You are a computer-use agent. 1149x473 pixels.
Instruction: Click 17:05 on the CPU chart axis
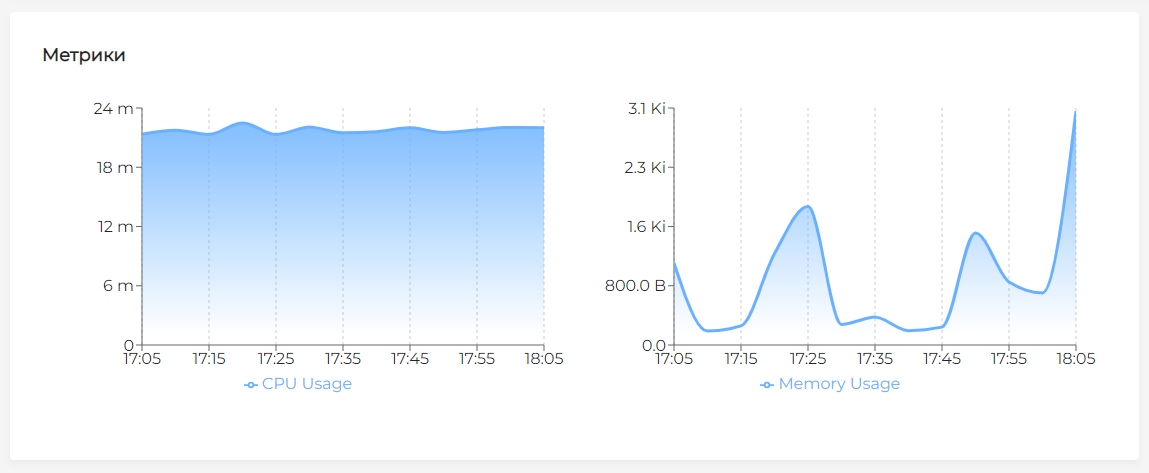coord(142,358)
